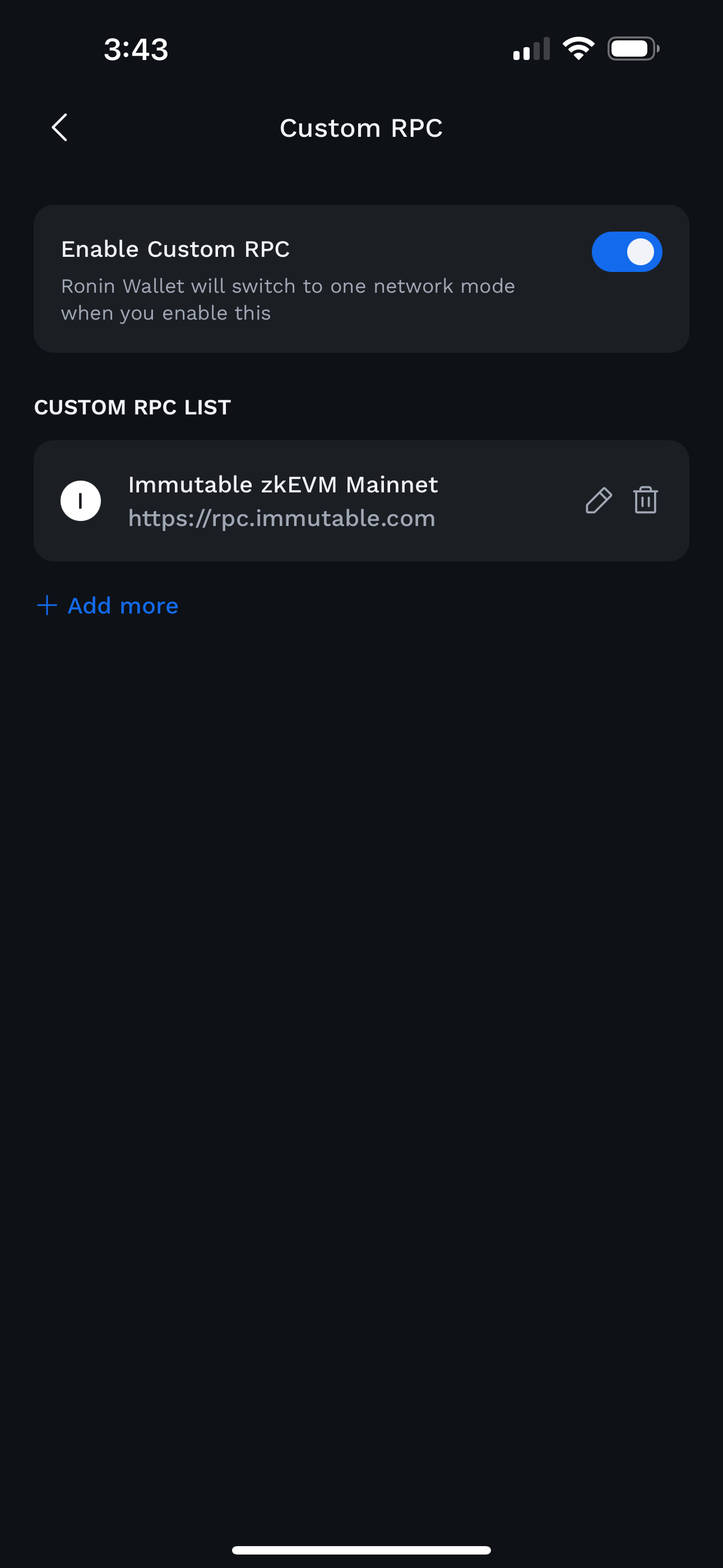Go back using the left chevron

coord(59,127)
